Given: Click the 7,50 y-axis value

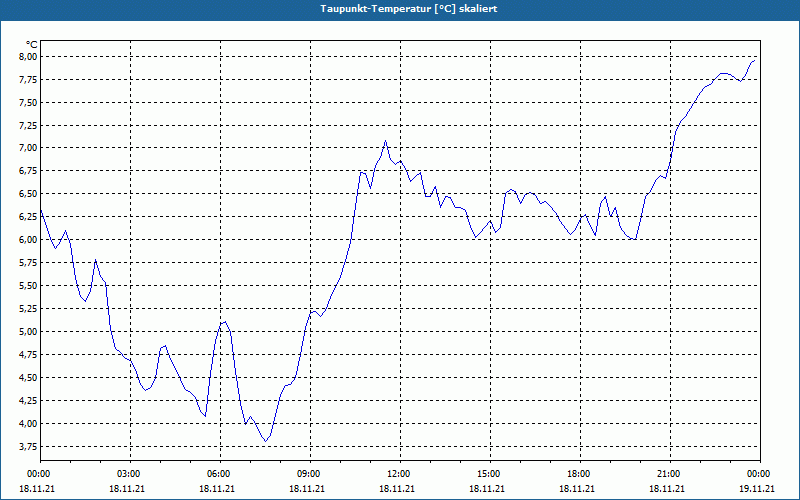Looking at the screenshot, I should click(29, 103).
